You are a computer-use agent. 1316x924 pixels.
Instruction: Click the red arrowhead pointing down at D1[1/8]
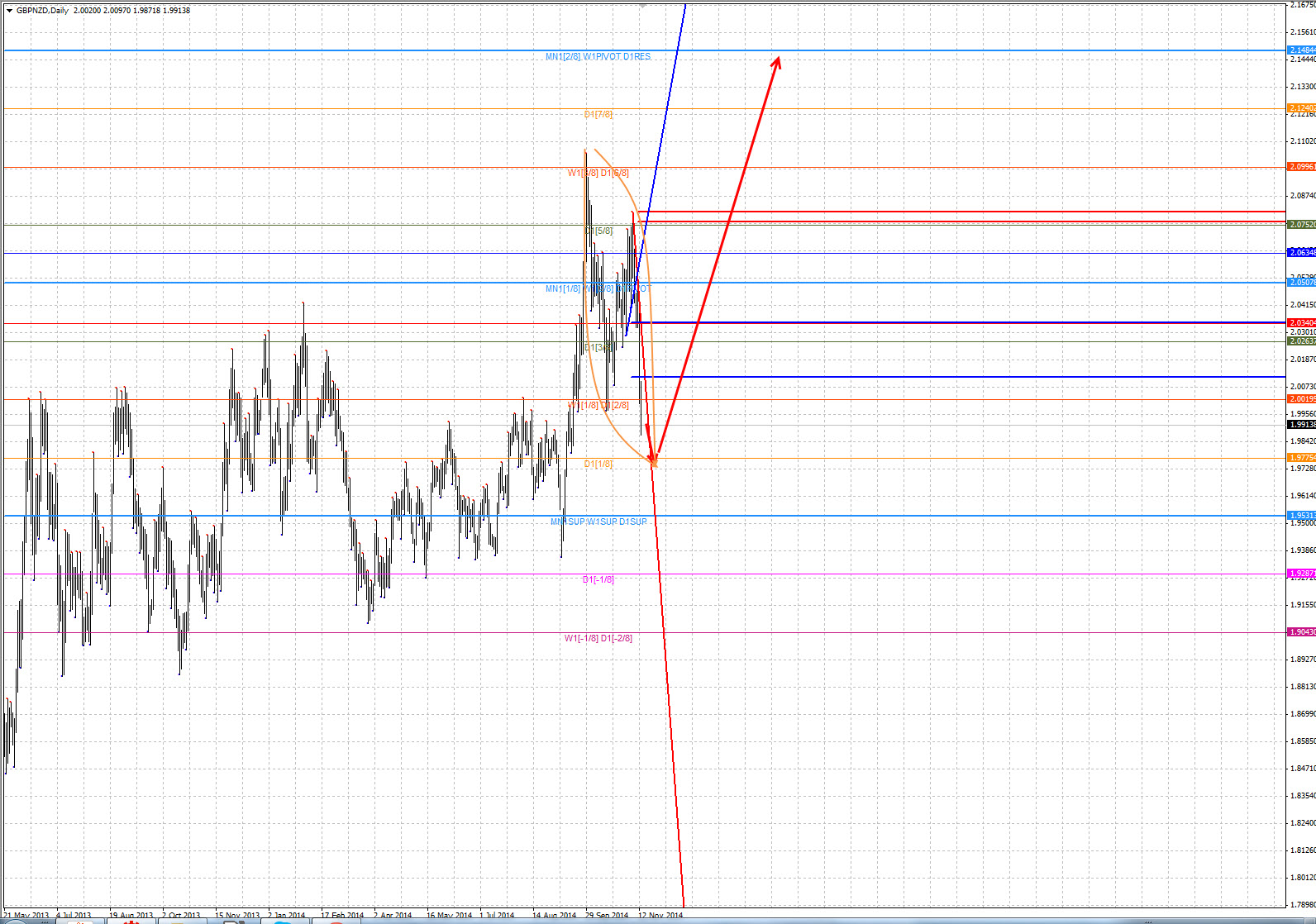[653, 460]
